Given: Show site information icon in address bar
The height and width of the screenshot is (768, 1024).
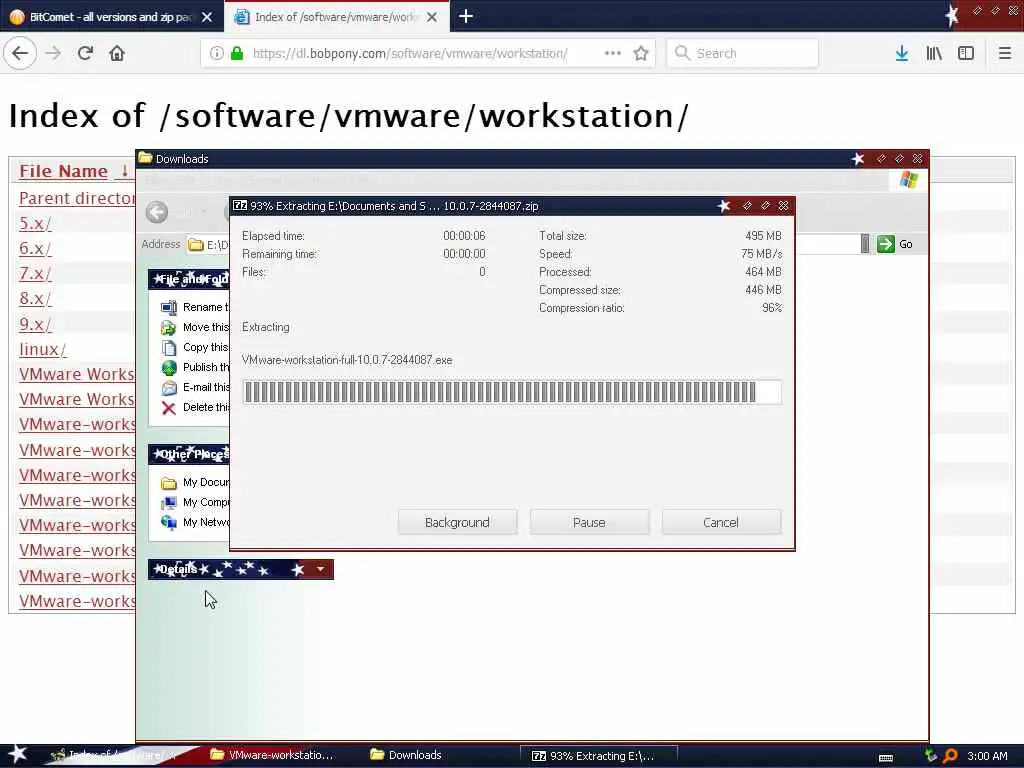Looking at the screenshot, I should point(216,53).
